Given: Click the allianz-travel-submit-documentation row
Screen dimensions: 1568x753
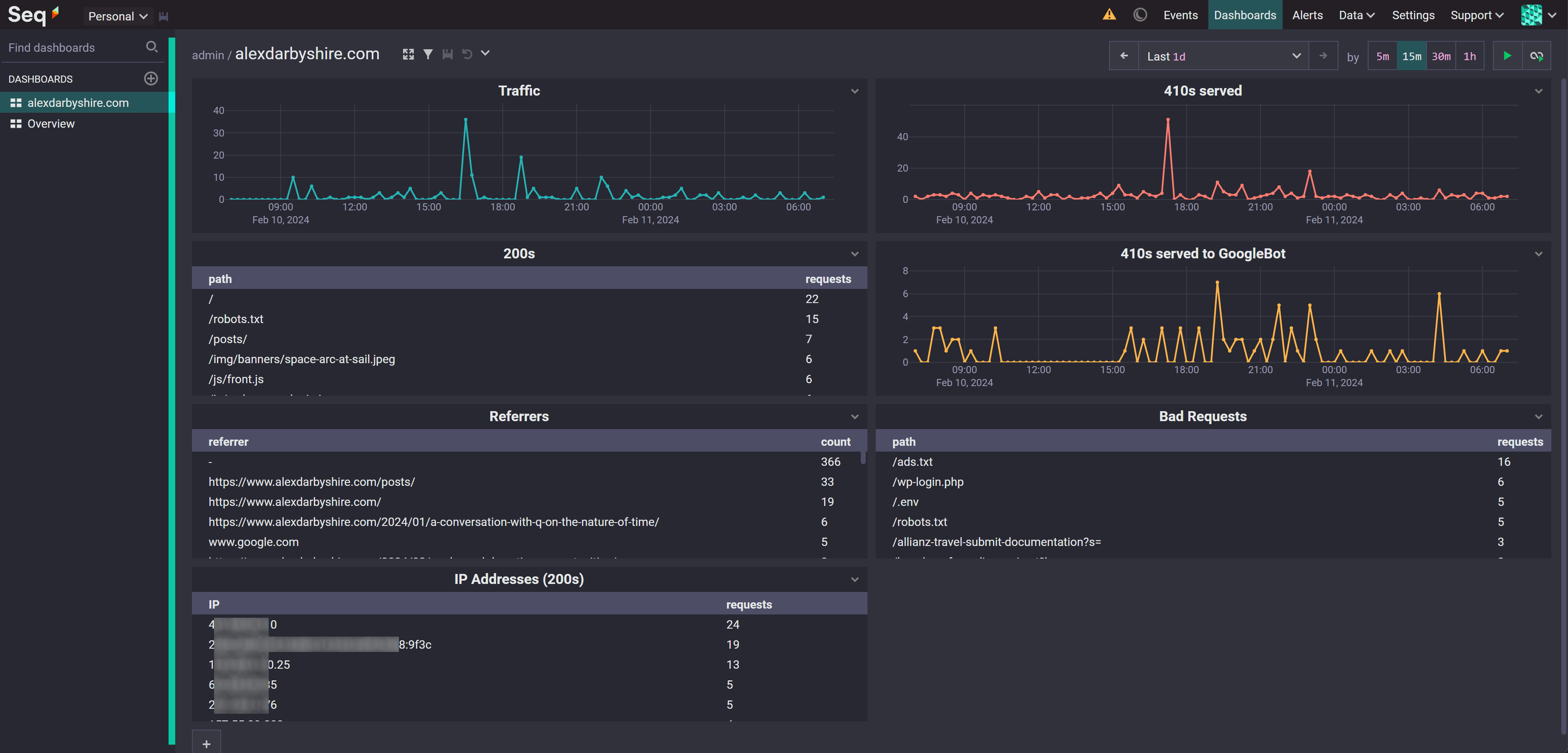Looking at the screenshot, I should pyautogui.click(x=1213, y=542).
